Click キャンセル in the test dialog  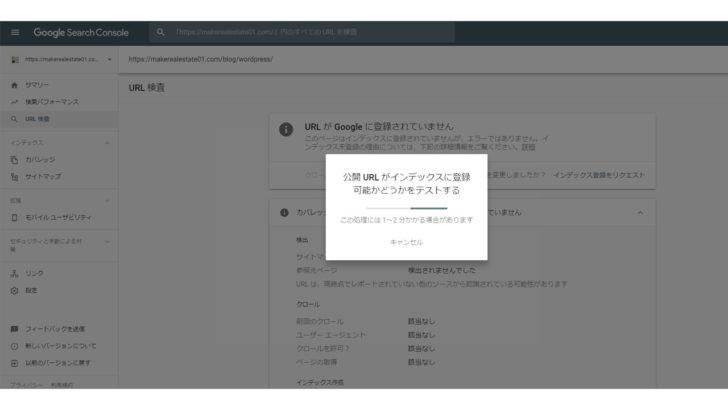coord(406,242)
